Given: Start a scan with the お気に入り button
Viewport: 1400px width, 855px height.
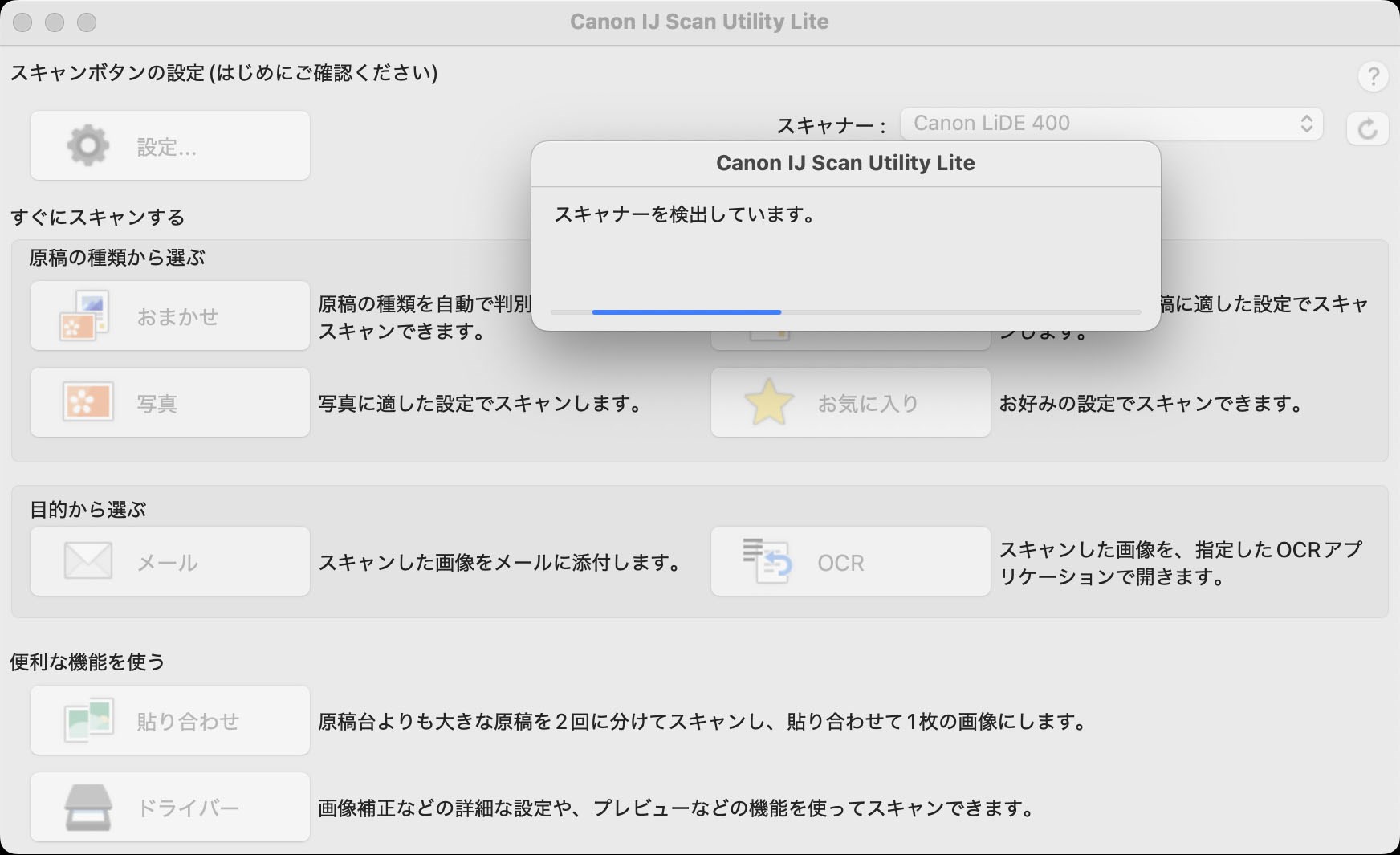Looking at the screenshot, I should [x=850, y=402].
